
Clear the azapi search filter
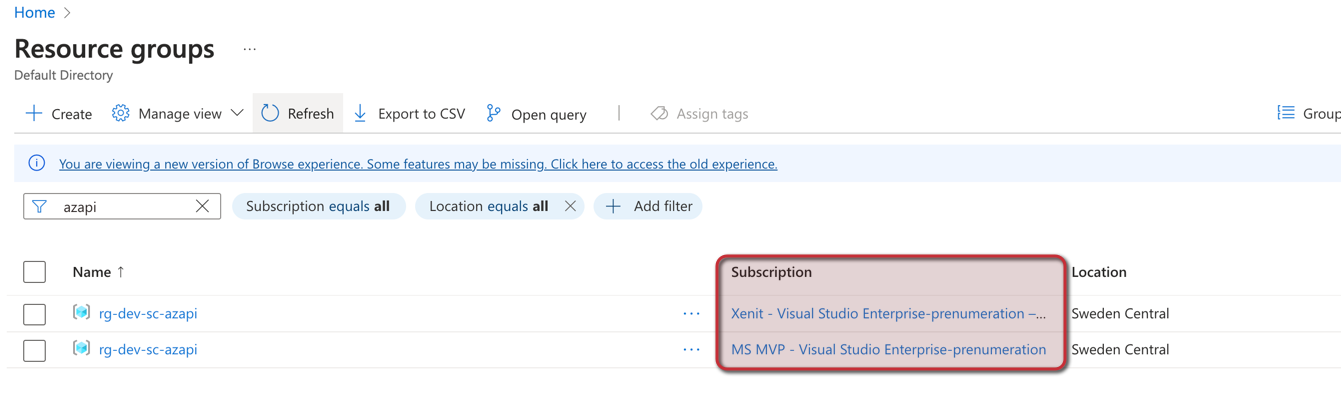(x=202, y=207)
